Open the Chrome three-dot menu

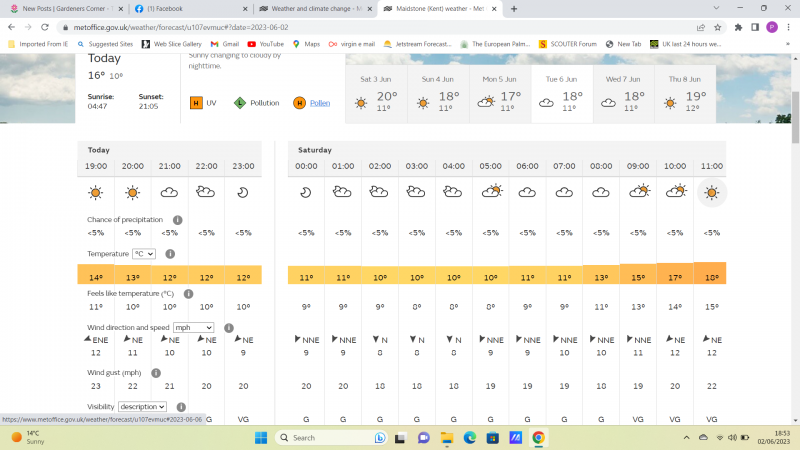point(788,27)
